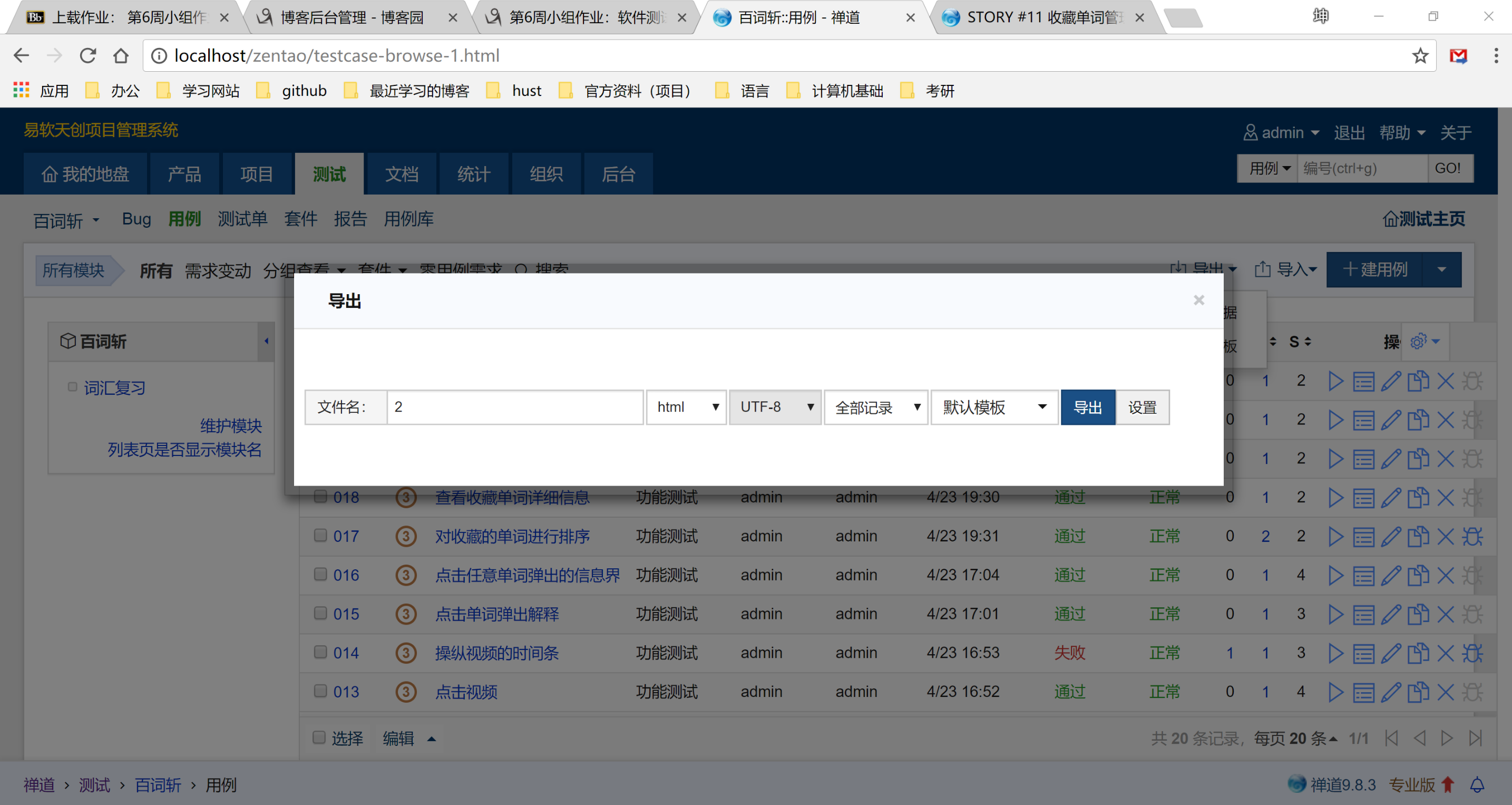
Task: Click the notification bell icon
Action: point(1477,784)
